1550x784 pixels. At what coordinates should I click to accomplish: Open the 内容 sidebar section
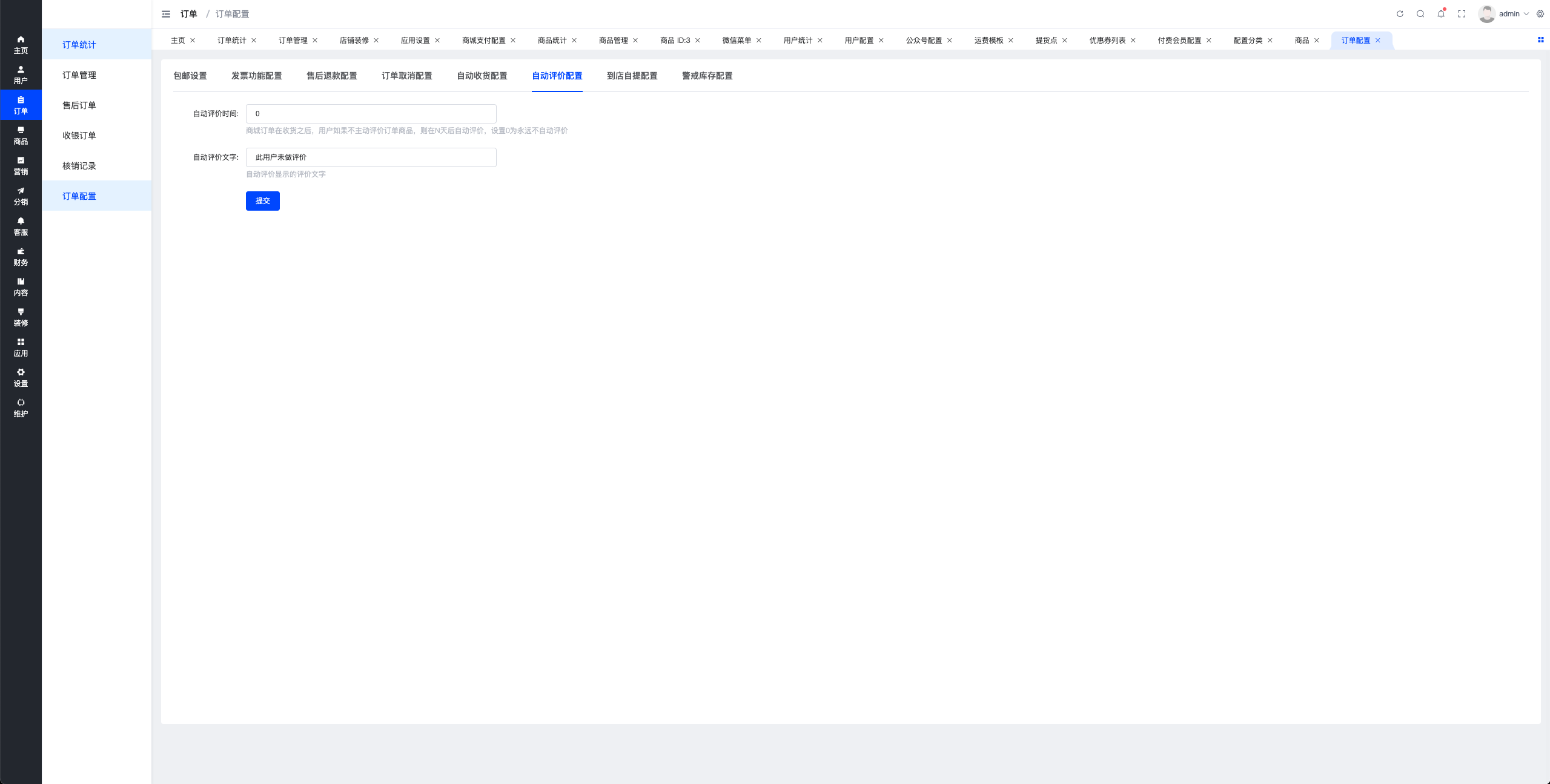click(x=21, y=287)
